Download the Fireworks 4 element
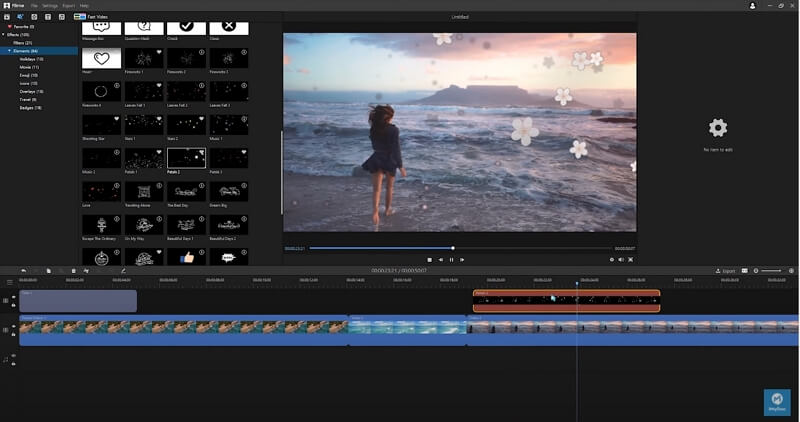This screenshot has width=800, height=422. 117,85
